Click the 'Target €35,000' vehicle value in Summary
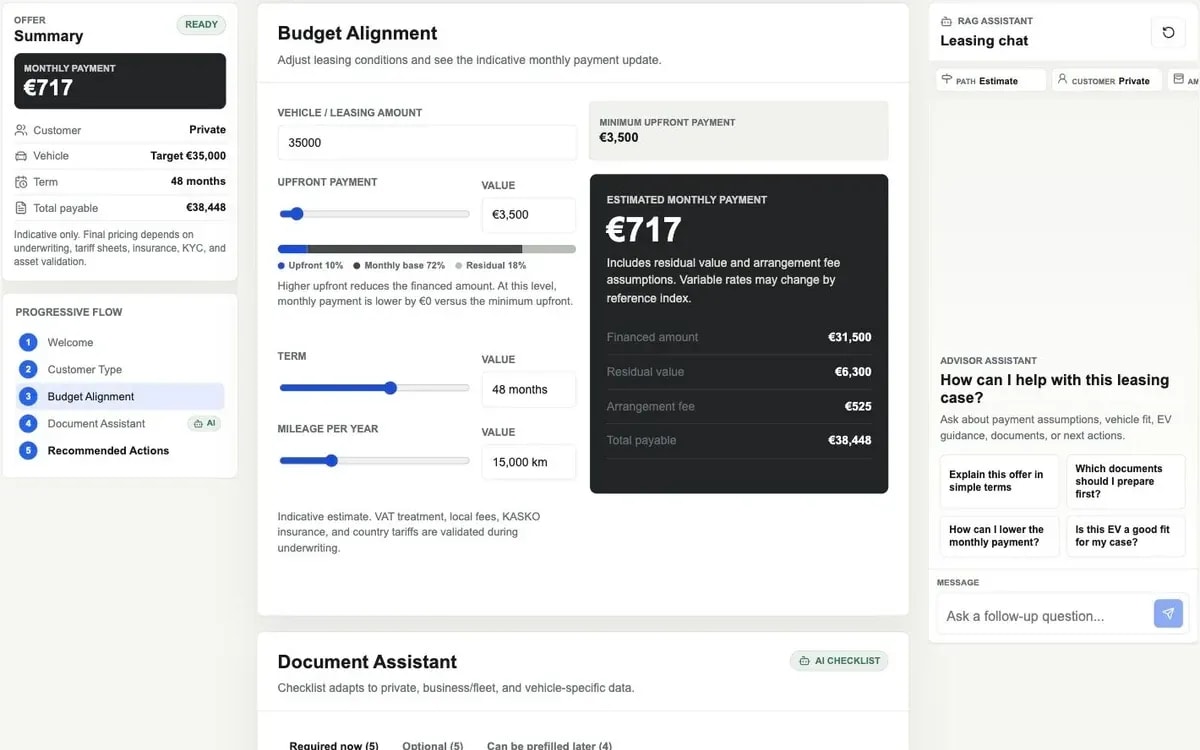This screenshot has width=1200, height=750. [x=188, y=156]
